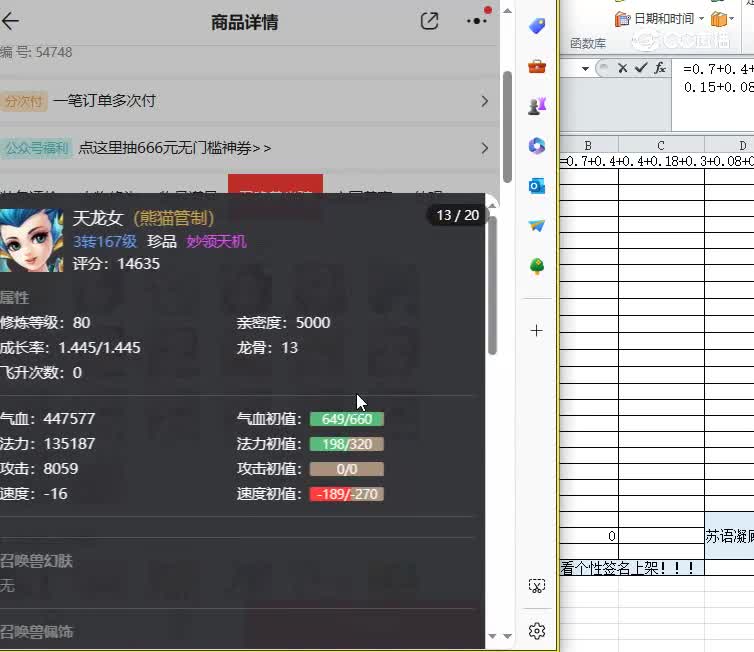Select the cell starting with 苏语凝
This screenshot has width=754, height=652.
pos(729,536)
